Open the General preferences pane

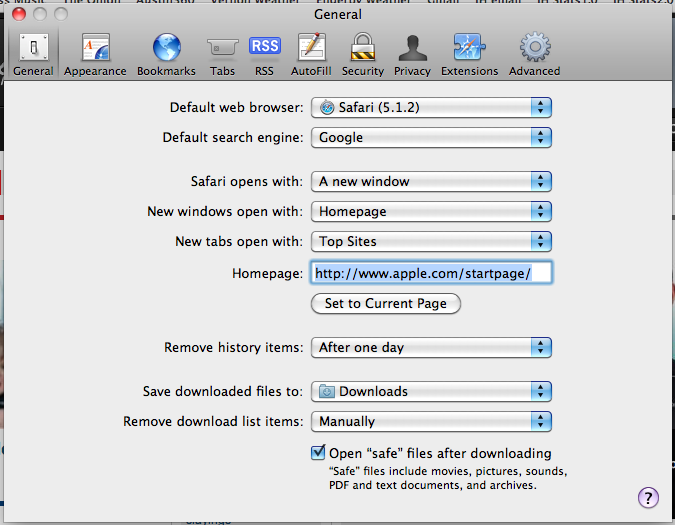[x=33, y=54]
